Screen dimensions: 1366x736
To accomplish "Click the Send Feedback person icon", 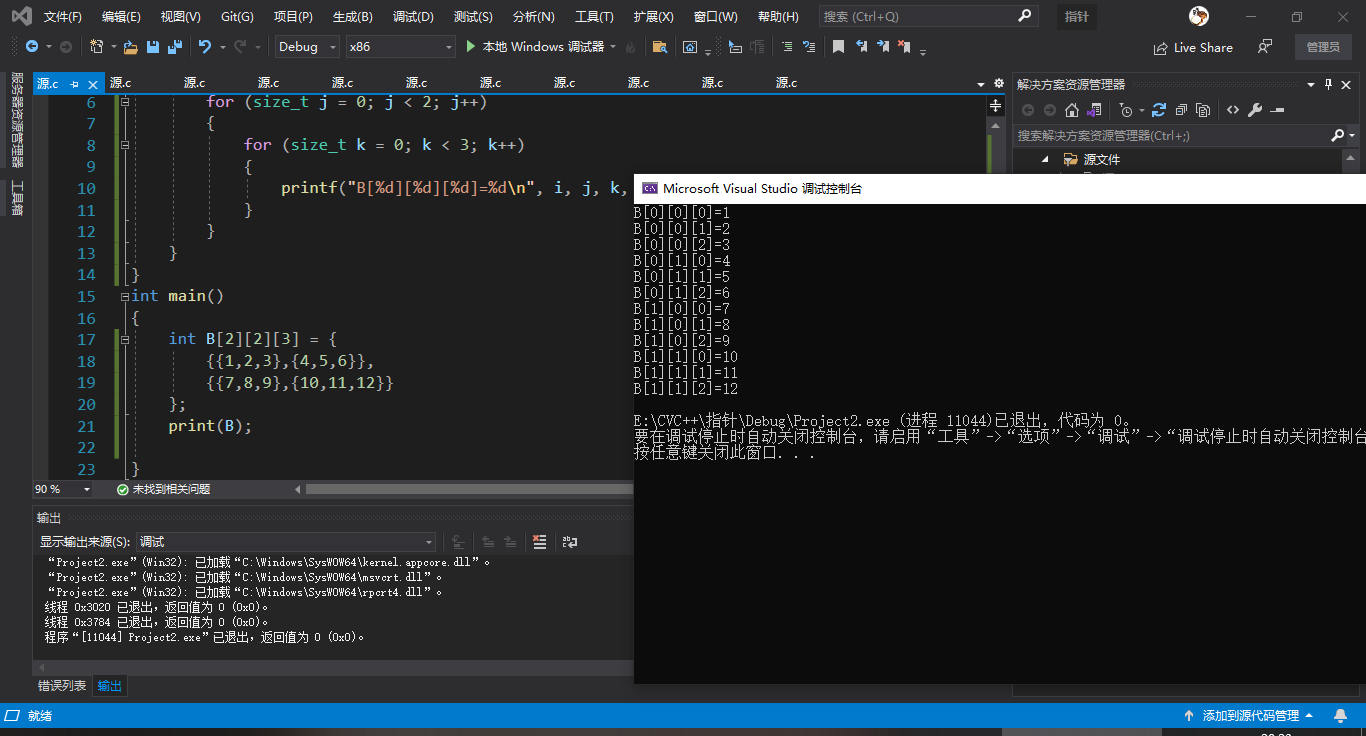I will tap(1266, 47).
